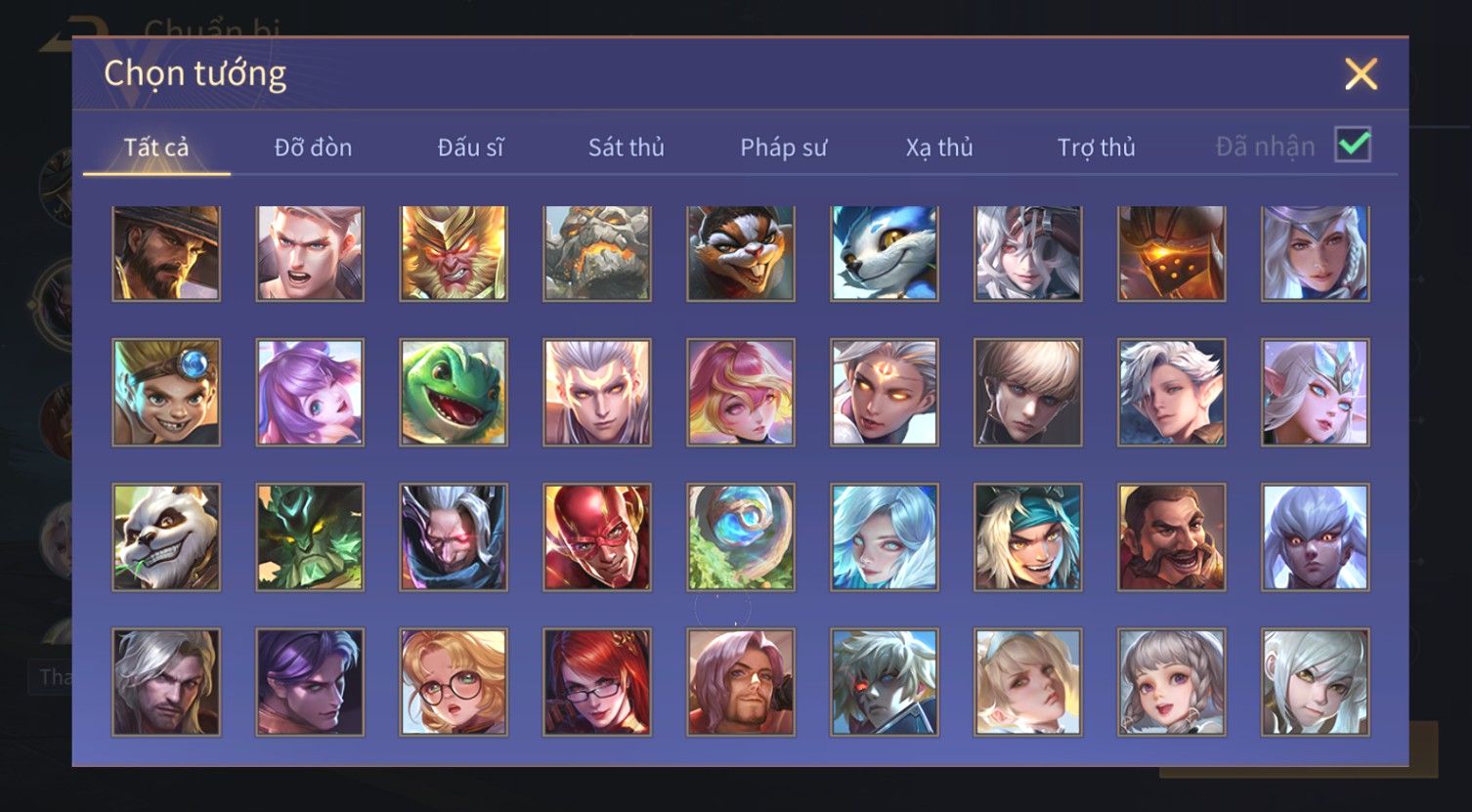Choose the rock golem hero portrait
The image size is (1472, 812).
tap(597, 252)
